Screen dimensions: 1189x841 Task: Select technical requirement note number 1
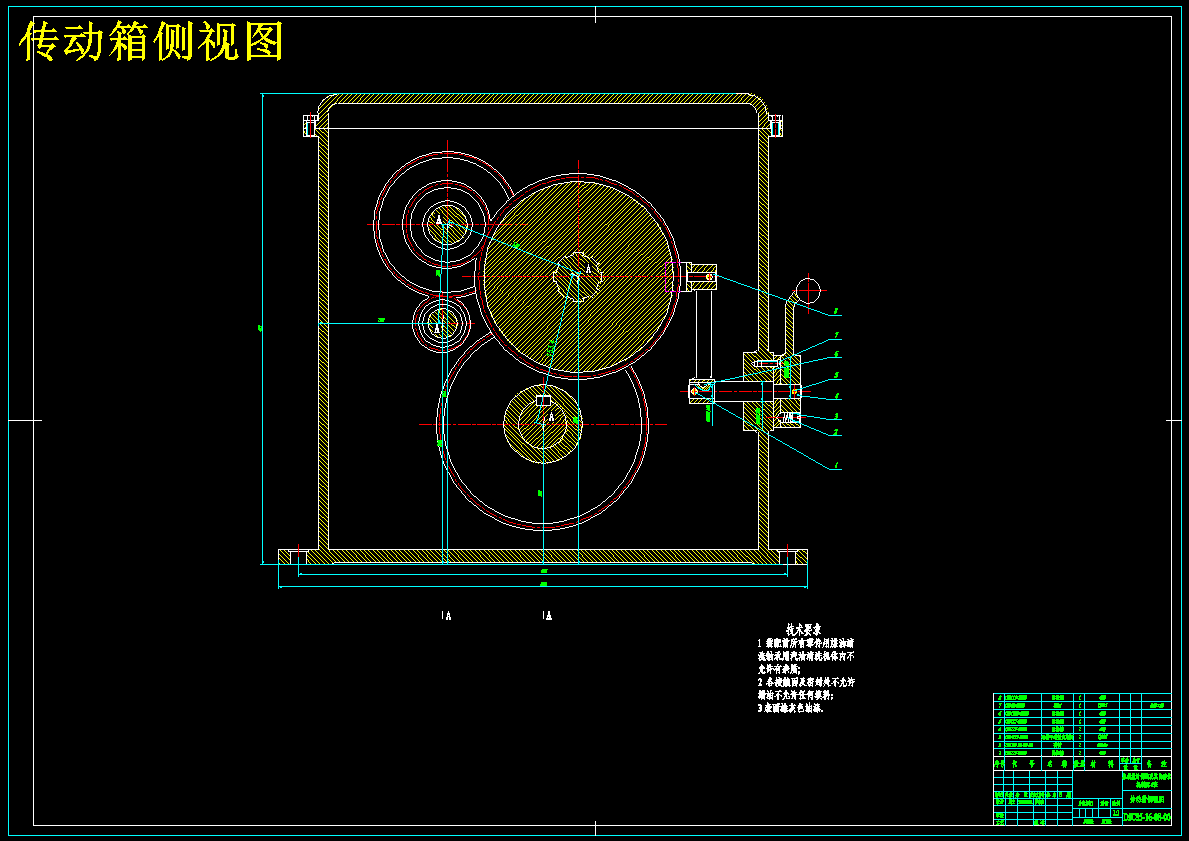click(806, 656)
